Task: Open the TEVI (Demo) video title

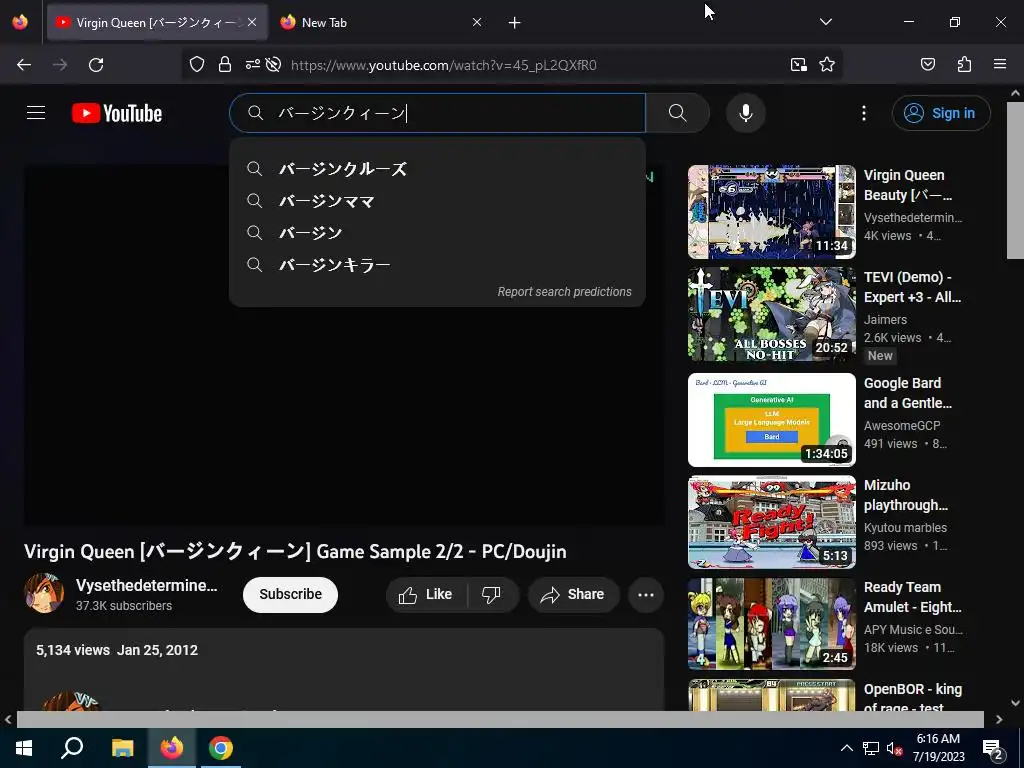Action: (x=912, y=287)
